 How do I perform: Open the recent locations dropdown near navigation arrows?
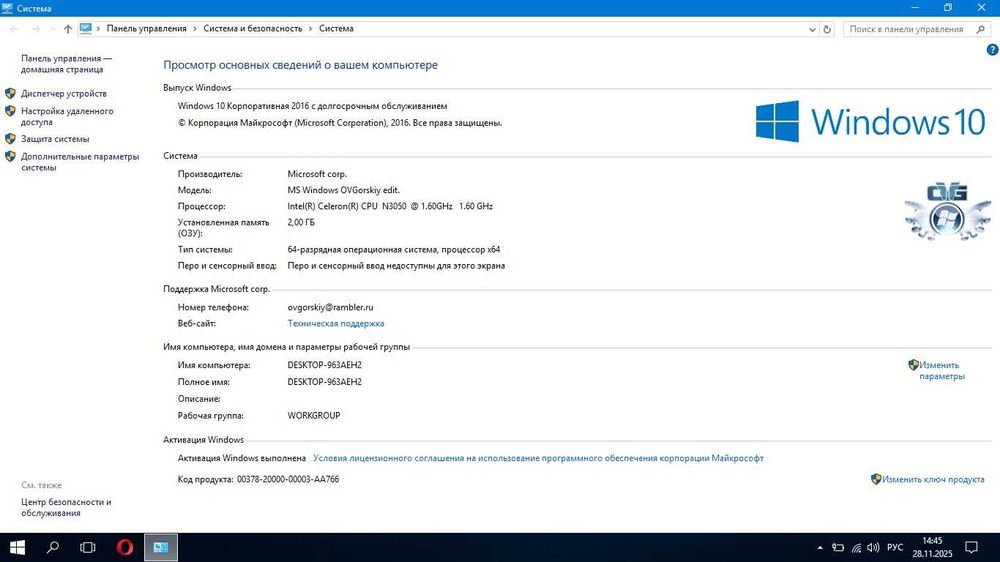pos(52,29)
